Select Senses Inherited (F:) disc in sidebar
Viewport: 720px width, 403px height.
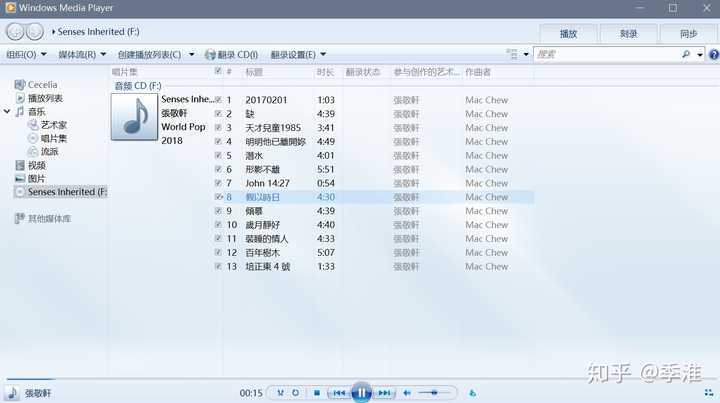[x=61, y=192]
